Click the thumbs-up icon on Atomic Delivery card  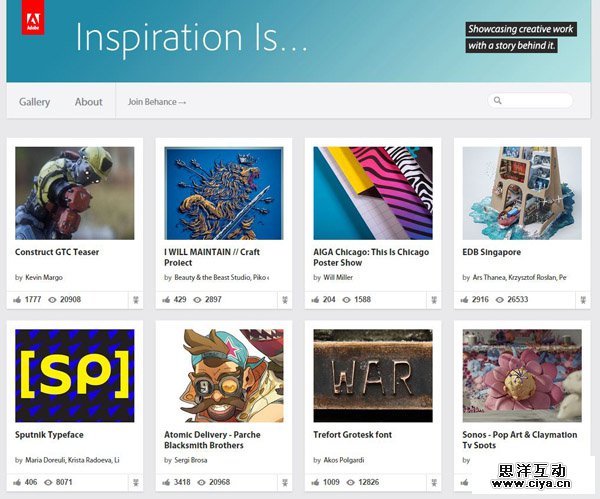point(167,482)
